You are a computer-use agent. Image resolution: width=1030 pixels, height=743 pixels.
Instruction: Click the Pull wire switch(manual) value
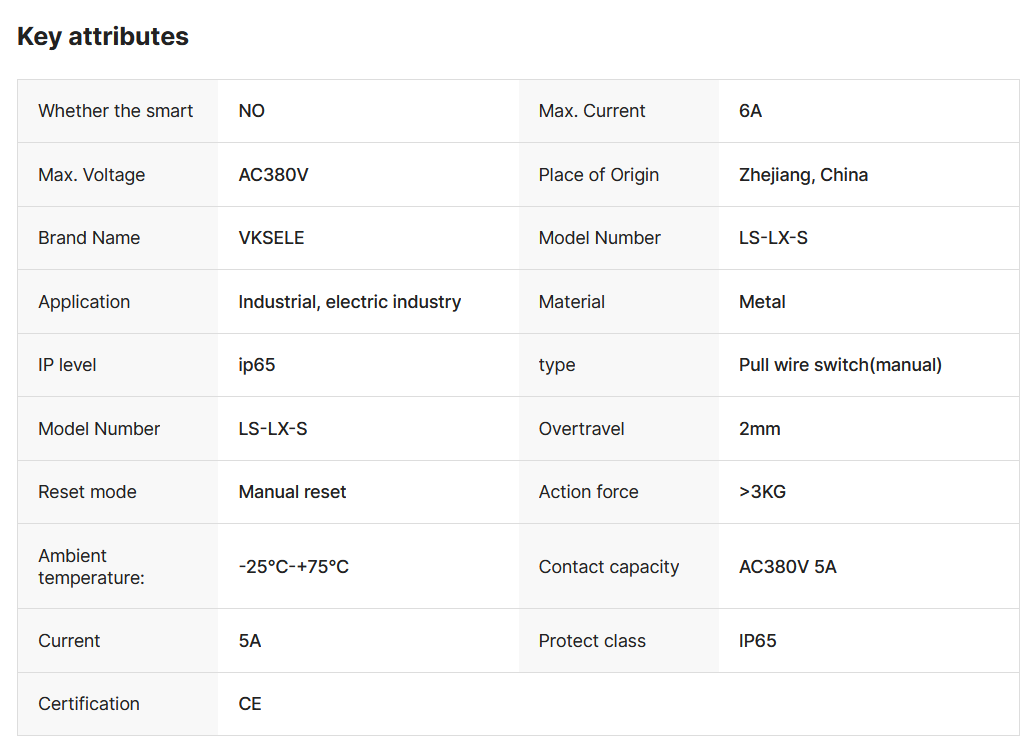840,365
